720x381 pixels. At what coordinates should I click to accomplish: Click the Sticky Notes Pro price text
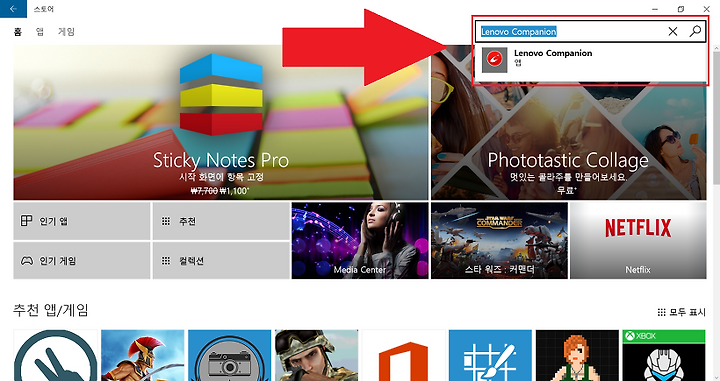(x=220, y=190)
